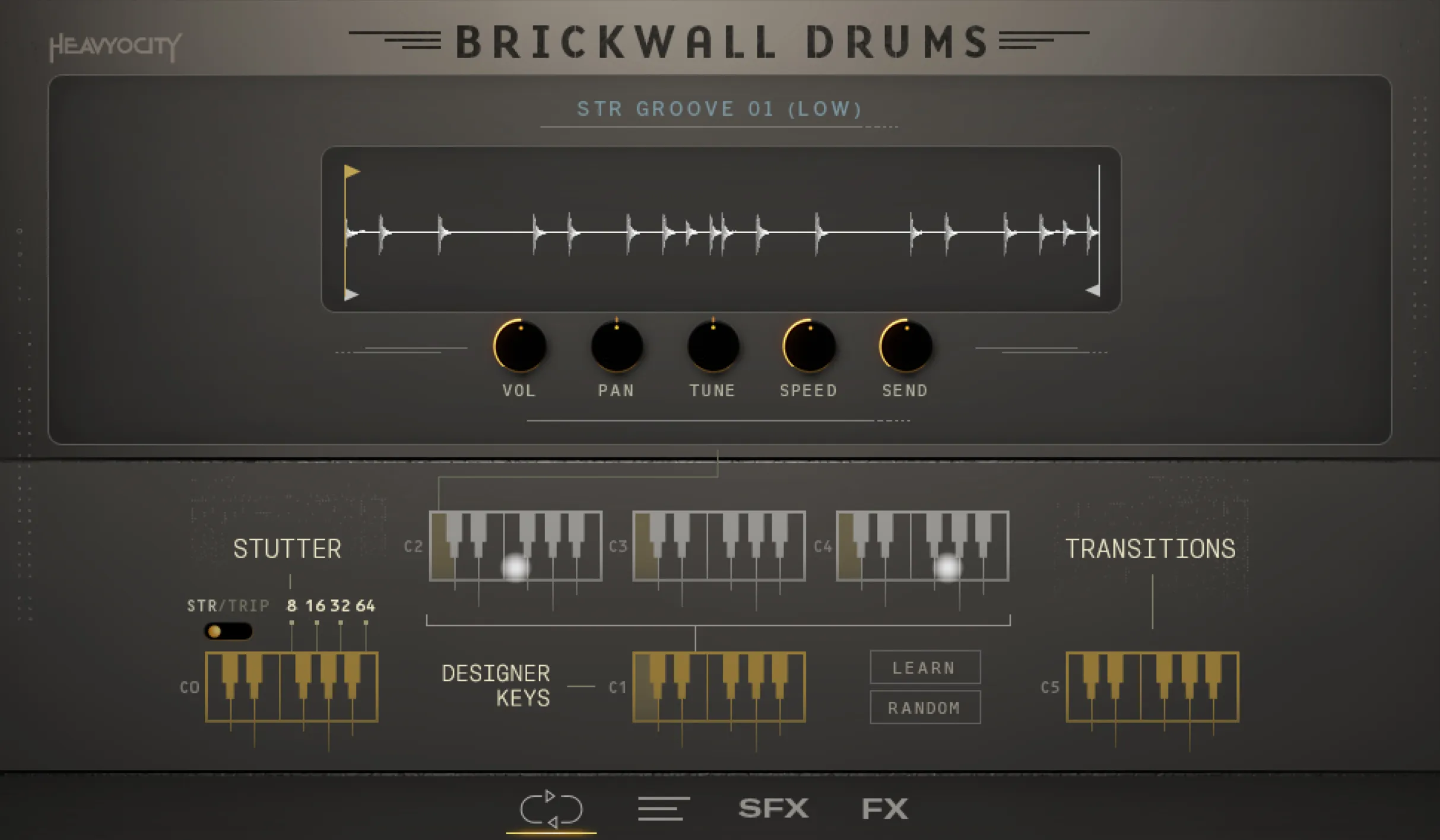Click the RANDOM button
Image resolution: width=1440 pixels, height=840 pixels.
pyautogui.click(x=925, y=707)
